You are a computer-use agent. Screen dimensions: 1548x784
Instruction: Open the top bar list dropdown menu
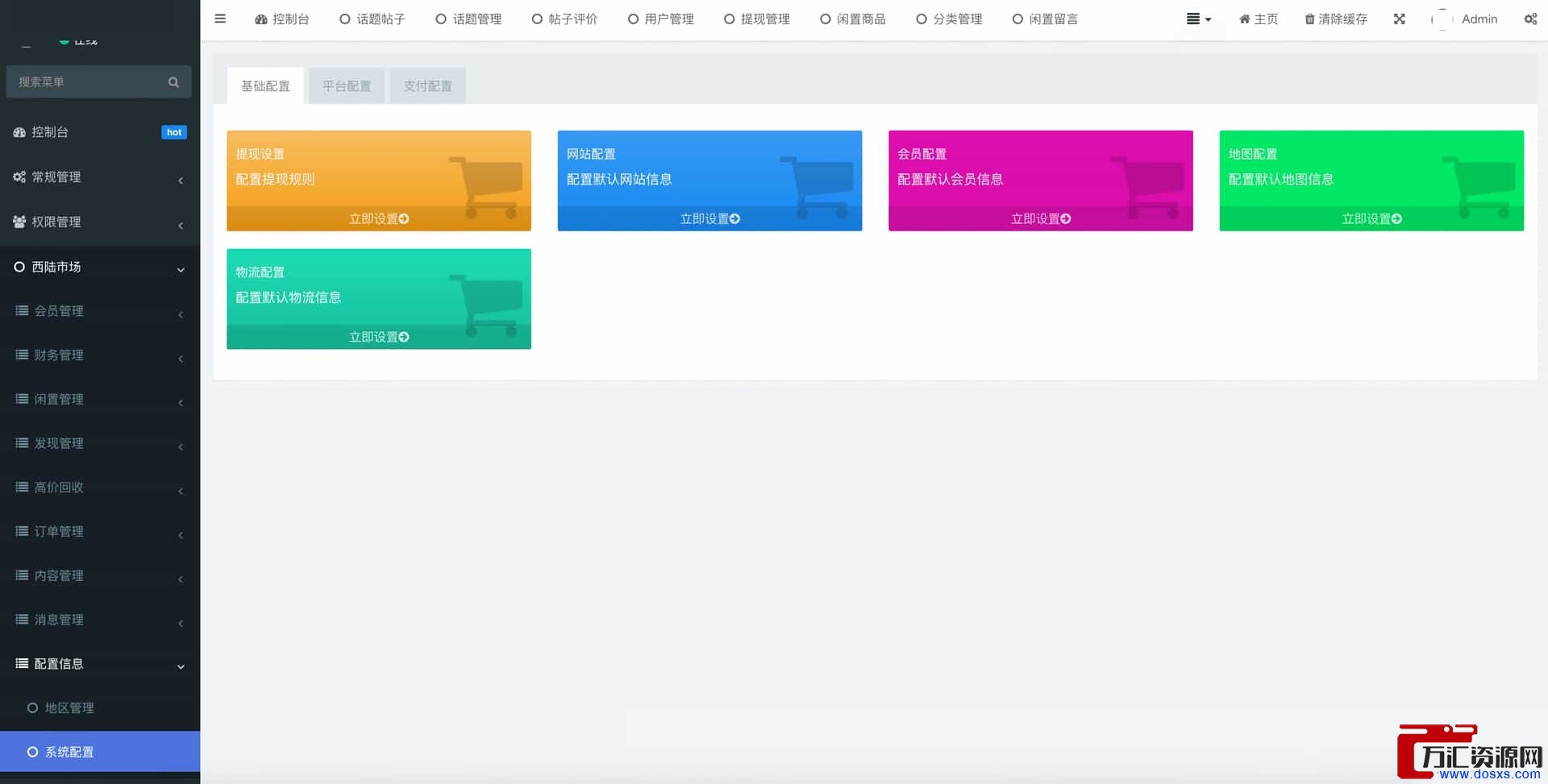(x=1199, y=19)
